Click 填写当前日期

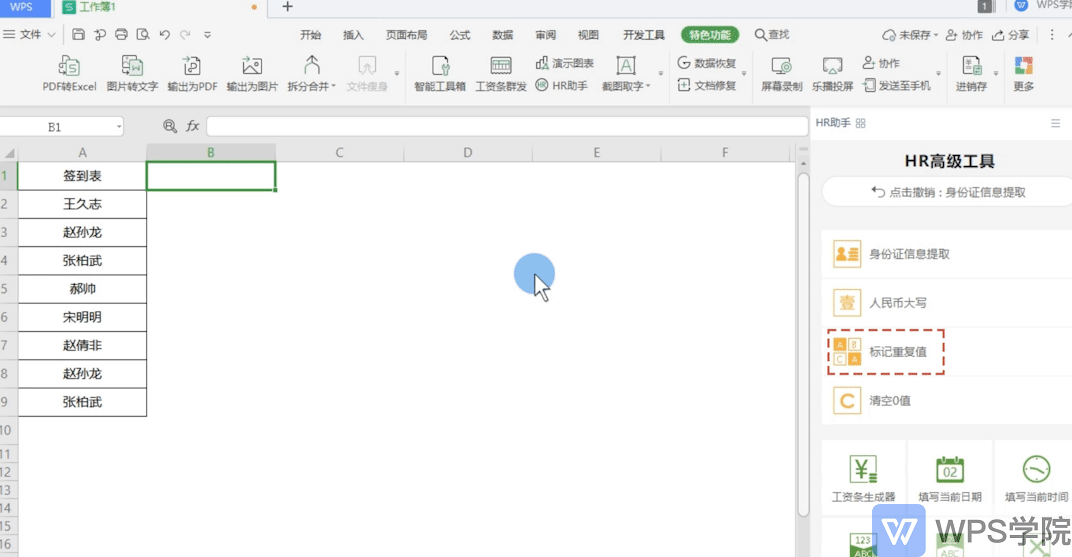(x=950, y=478)
